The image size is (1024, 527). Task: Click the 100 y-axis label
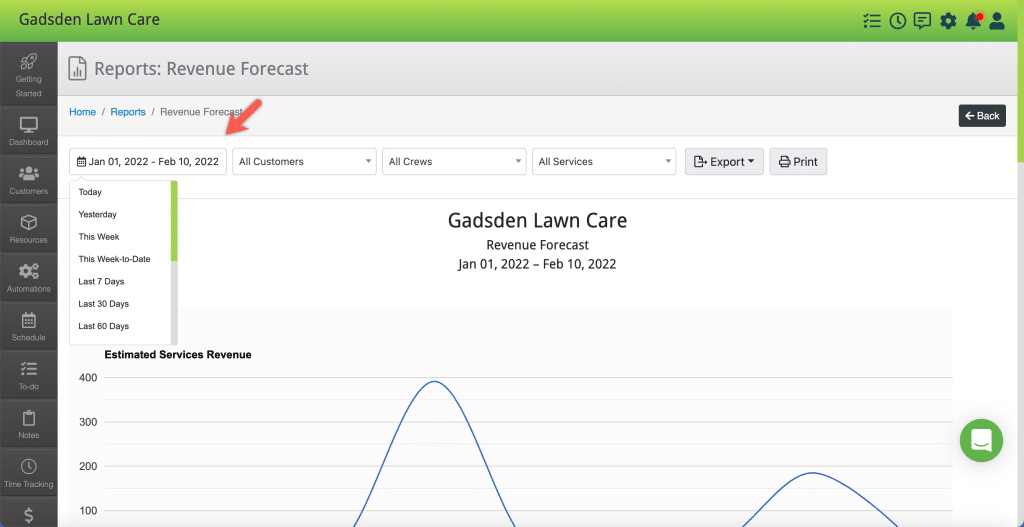click(x=88, y=511)
